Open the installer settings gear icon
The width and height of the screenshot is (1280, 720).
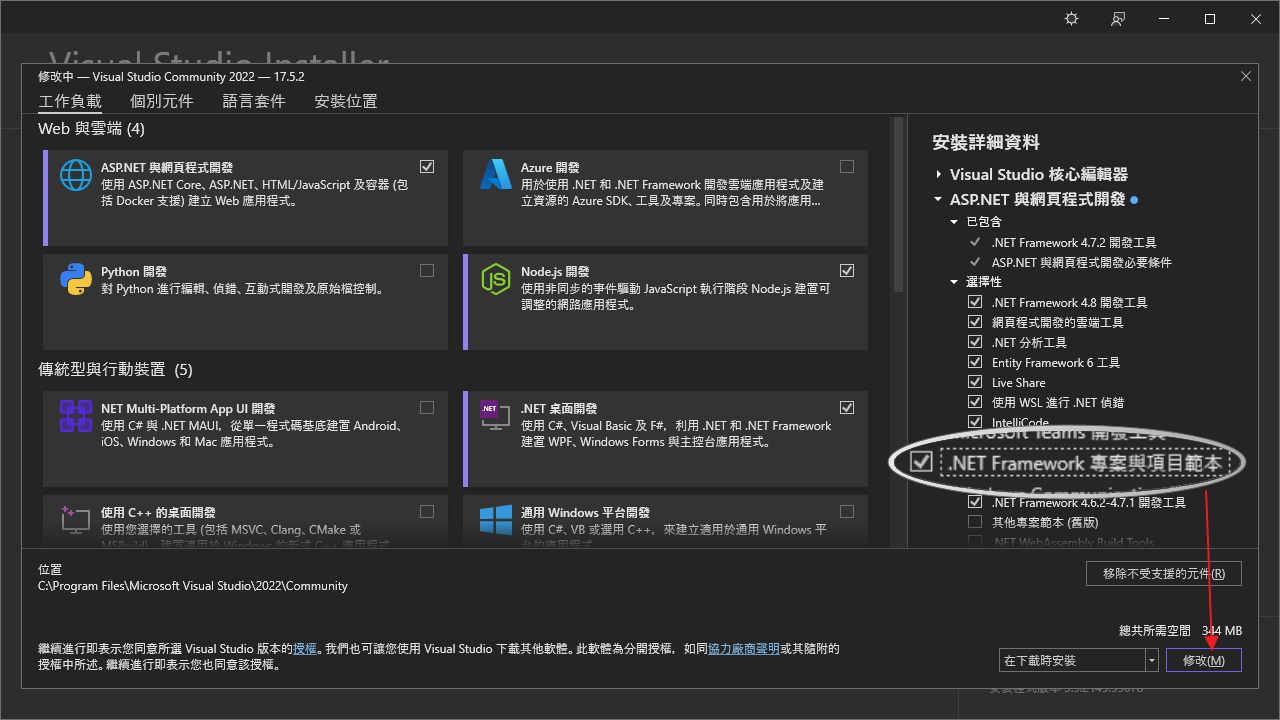click(1072, 19)
